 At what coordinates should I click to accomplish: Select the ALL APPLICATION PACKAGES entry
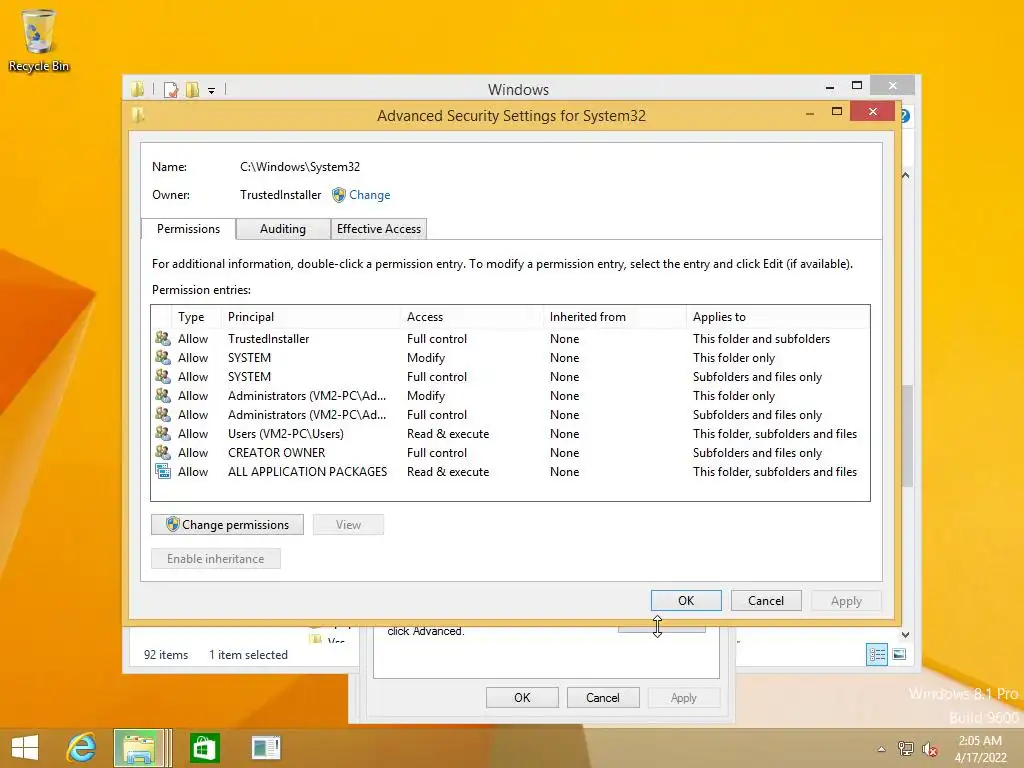coord(510,472)
